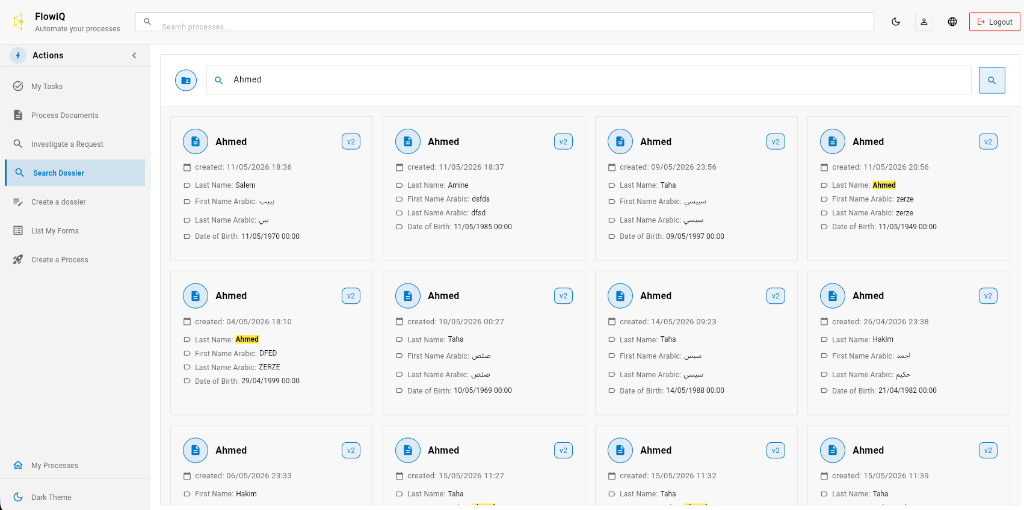This screenshot has width=1024, height=510.
Task: Click First Name Arabic: dsfds text
Action: pyautogui.click(x=448, y=199)
